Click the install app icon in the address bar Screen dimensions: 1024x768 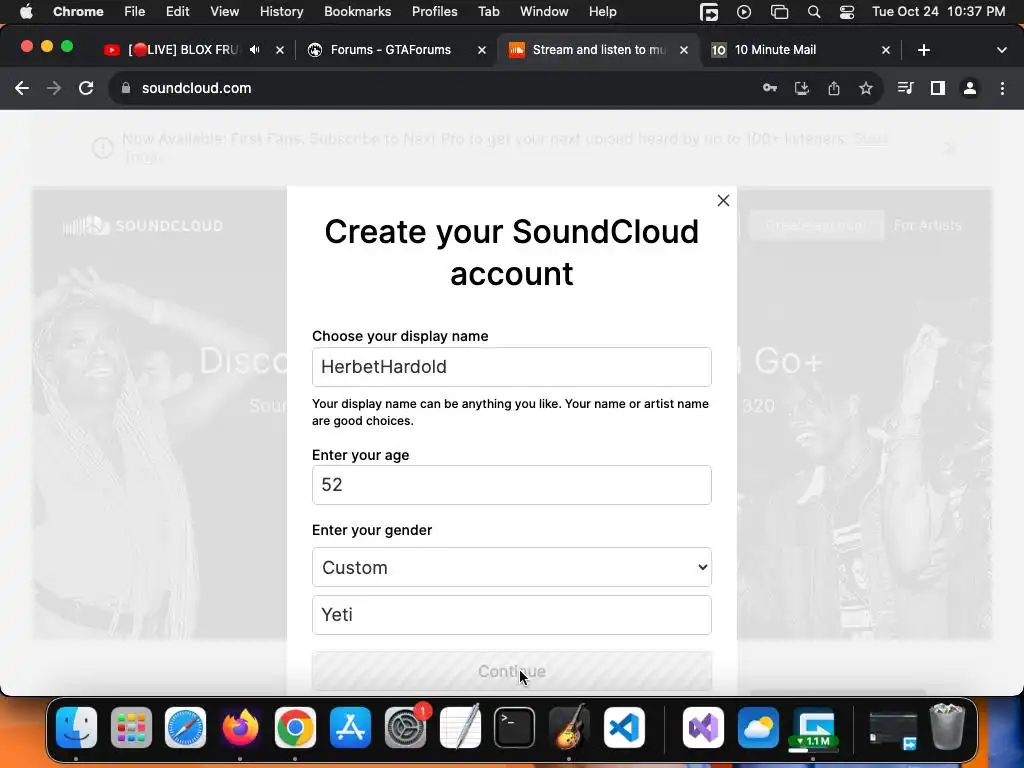pyautogui.click(x=802, y=88)
